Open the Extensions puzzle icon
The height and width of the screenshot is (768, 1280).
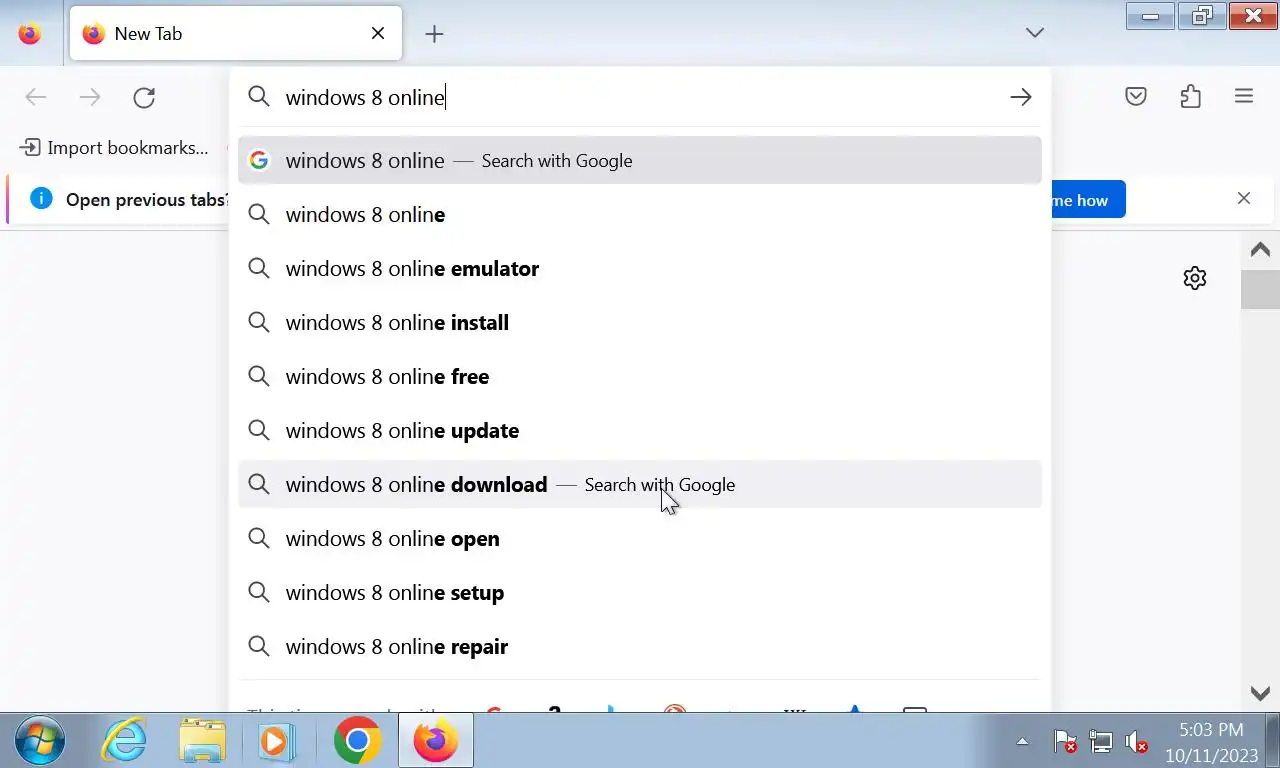click(1190, 97)
